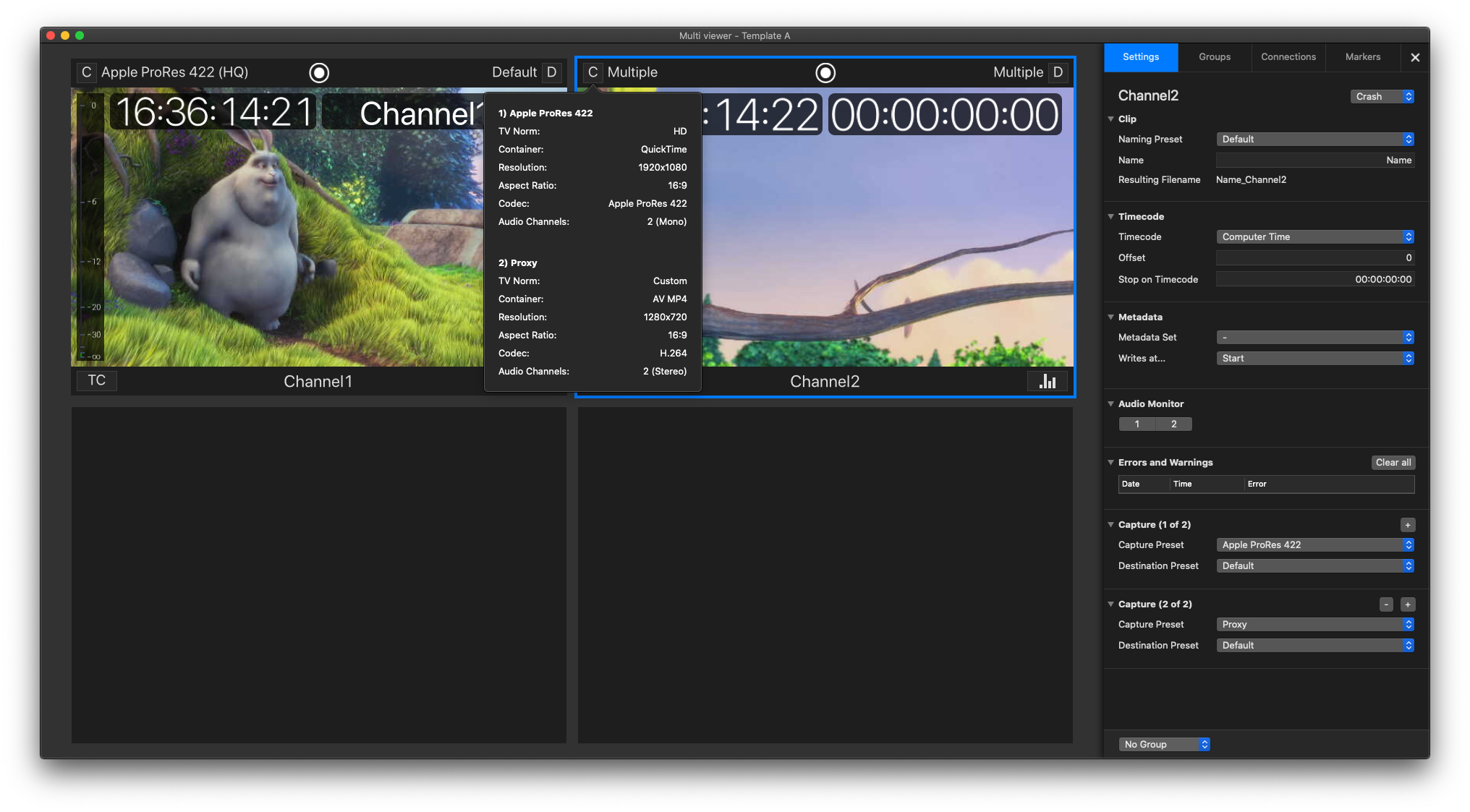Click the macOS yellow minimize button

tap(65, 35)
